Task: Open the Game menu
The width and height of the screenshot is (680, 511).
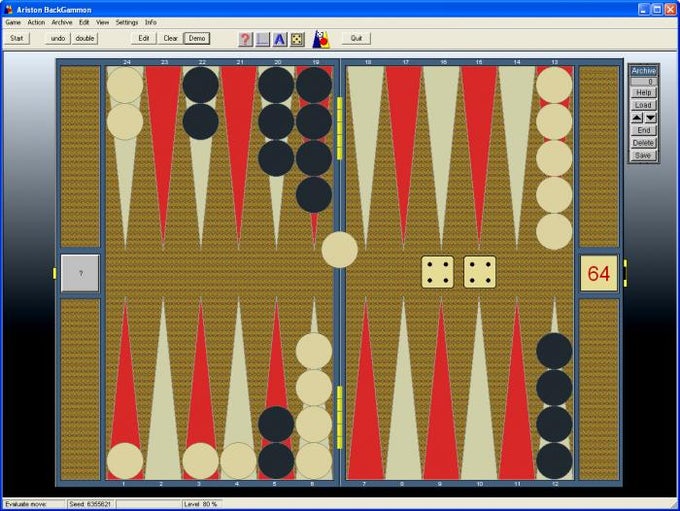Action: point(13,22)
